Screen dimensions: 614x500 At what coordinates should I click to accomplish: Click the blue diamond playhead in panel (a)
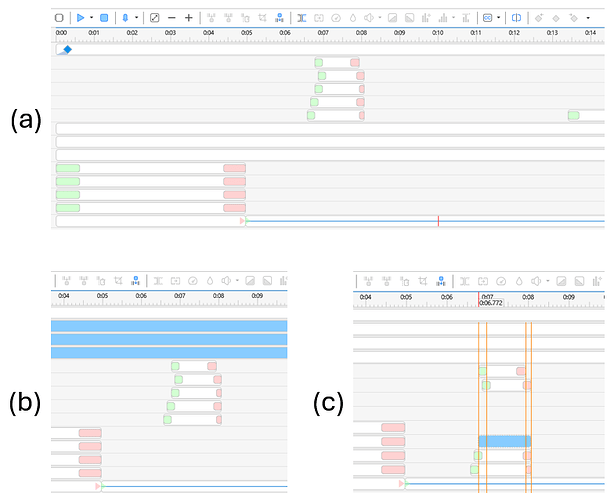[66, 49]
